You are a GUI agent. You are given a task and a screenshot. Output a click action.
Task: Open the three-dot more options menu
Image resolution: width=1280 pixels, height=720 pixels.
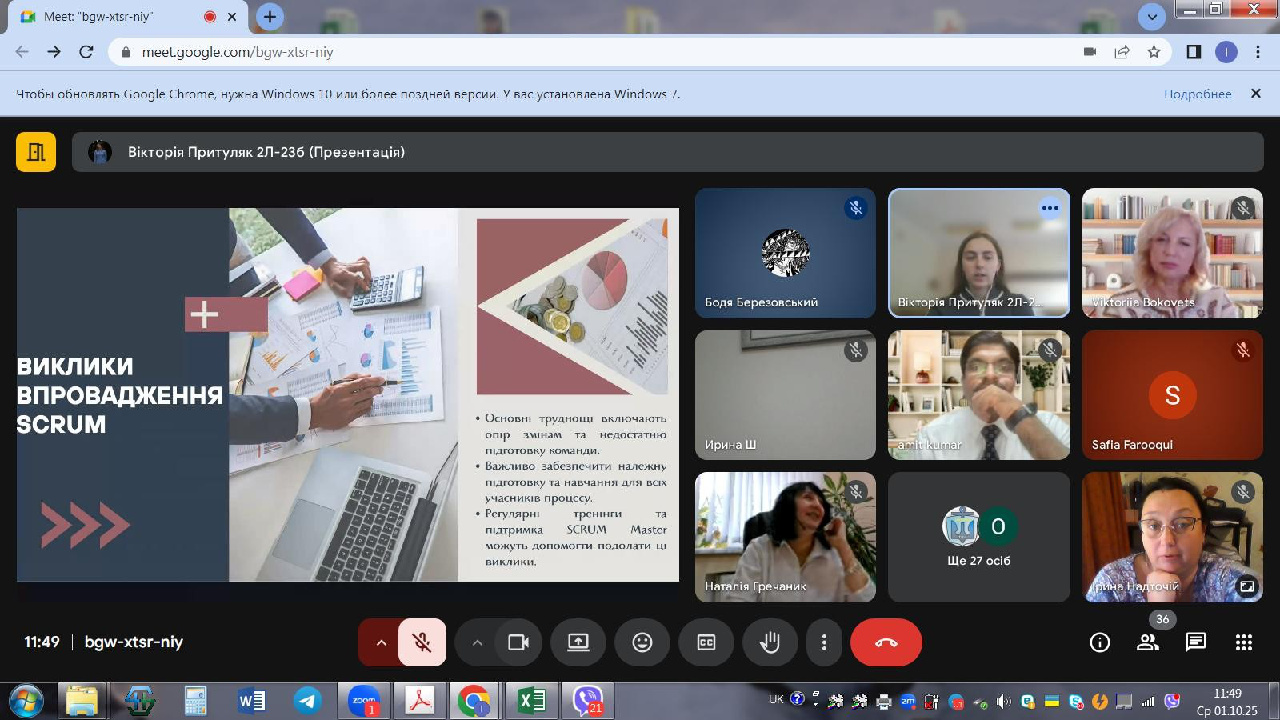coord(824,642)
